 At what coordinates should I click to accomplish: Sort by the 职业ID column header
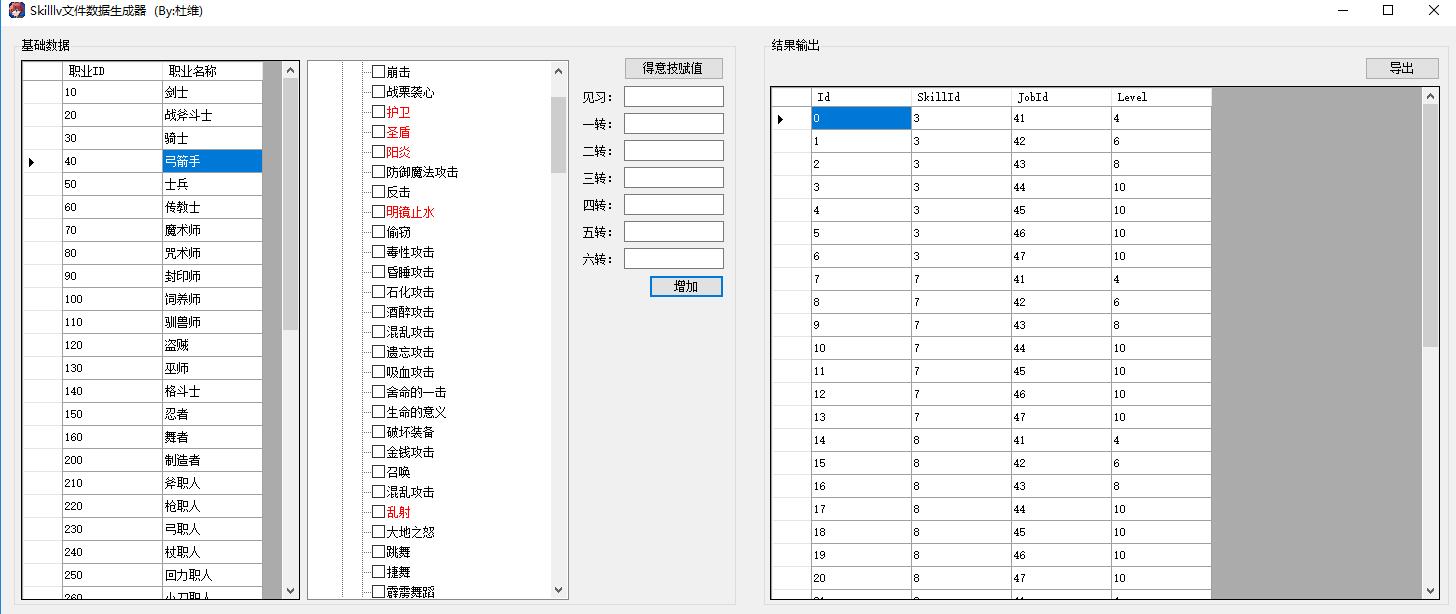pyautogui.click(x=112, y=71)
